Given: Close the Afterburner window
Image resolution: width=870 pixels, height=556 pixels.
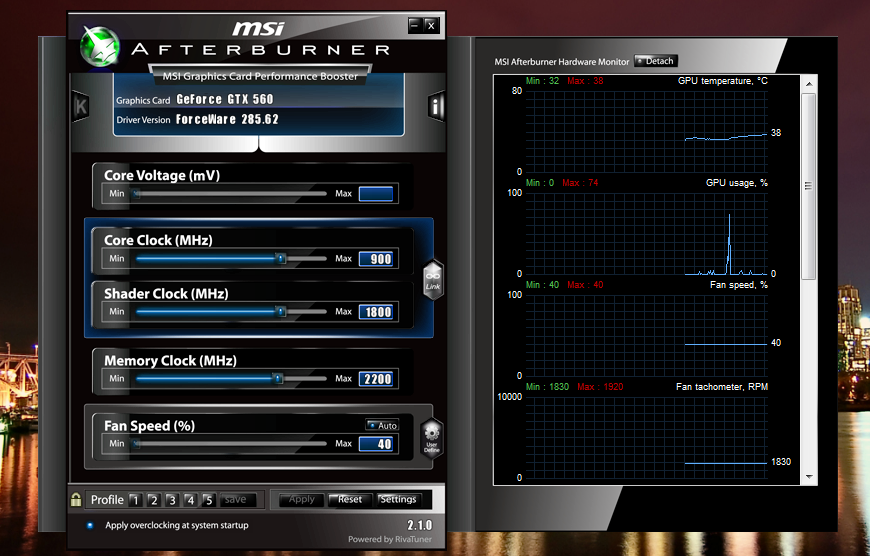Looking at the screenshot, I should 431,25.
